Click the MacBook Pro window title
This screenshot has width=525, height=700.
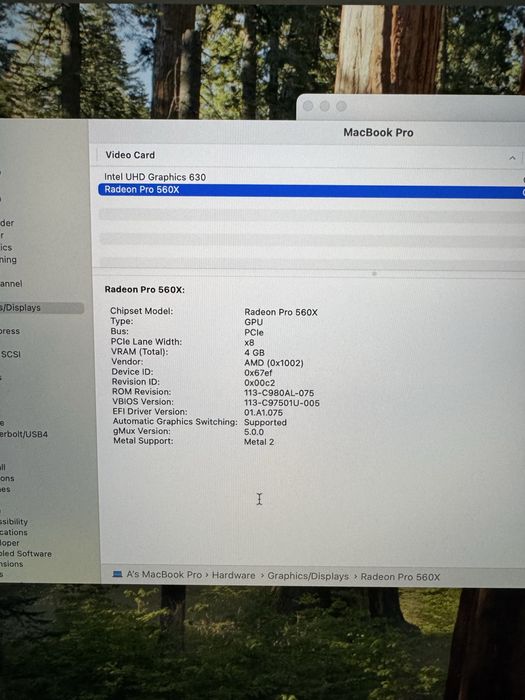tap(378, 133)
